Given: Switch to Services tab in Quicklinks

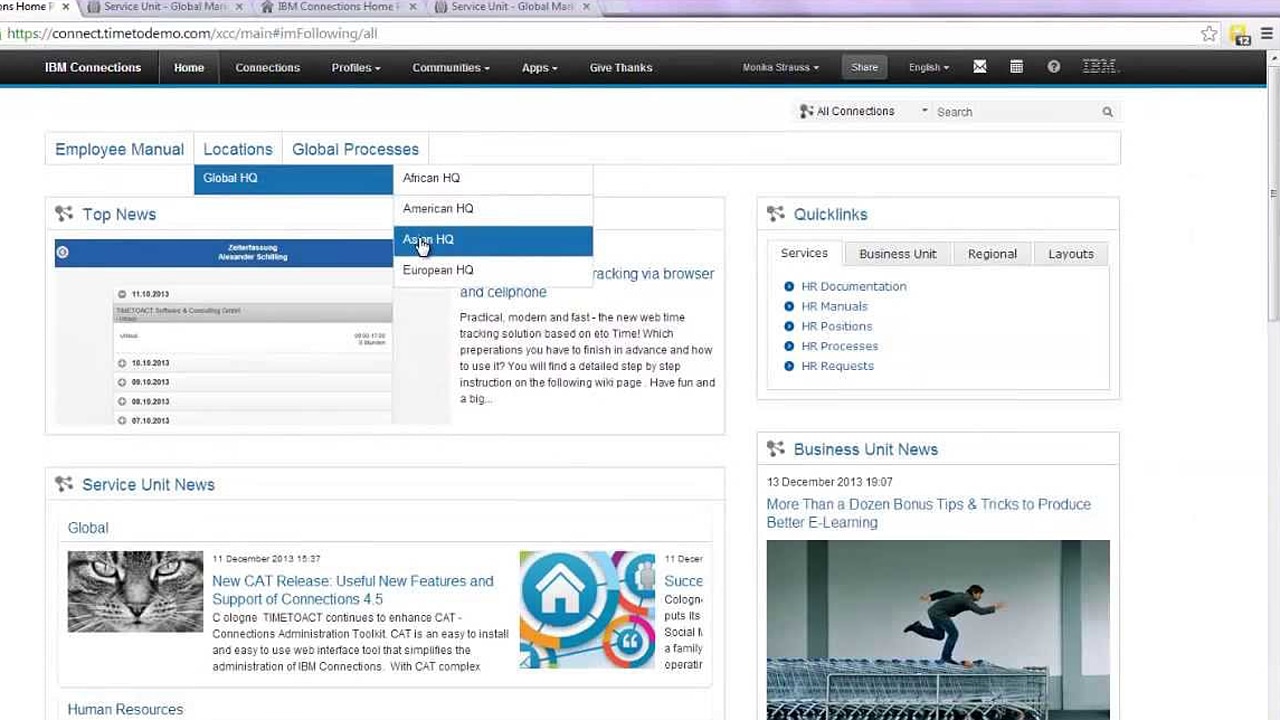Looking at the screenshot, I should click(804, 254).
